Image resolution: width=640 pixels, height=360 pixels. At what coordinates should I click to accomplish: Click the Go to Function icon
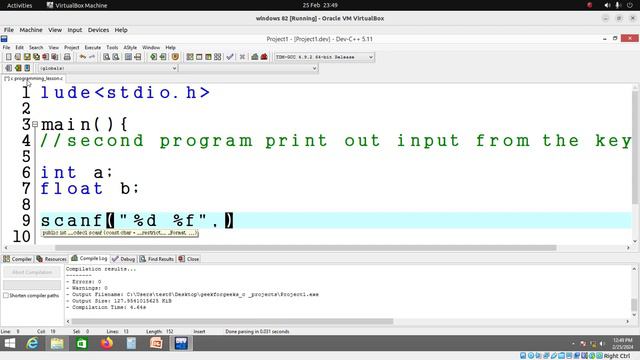(x=129, y=57)
